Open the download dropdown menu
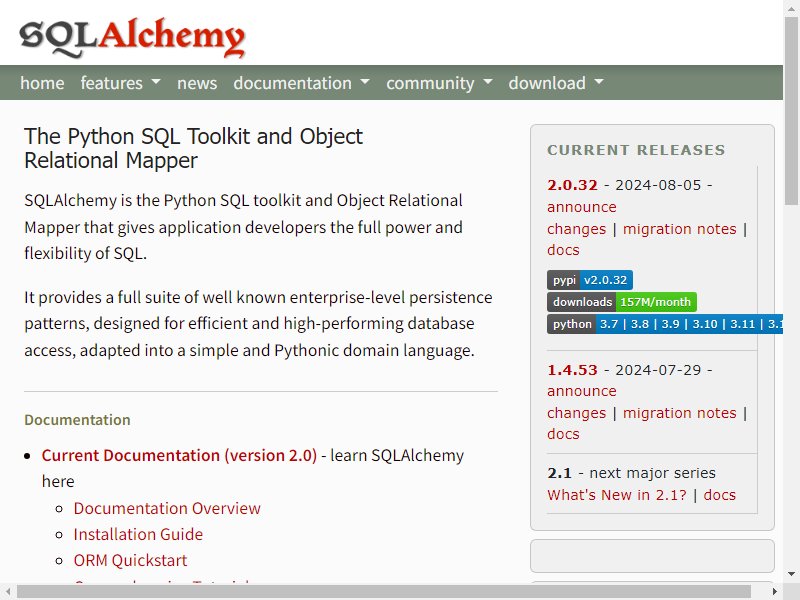The image size is (800, 600). click(x=556, y=83)
